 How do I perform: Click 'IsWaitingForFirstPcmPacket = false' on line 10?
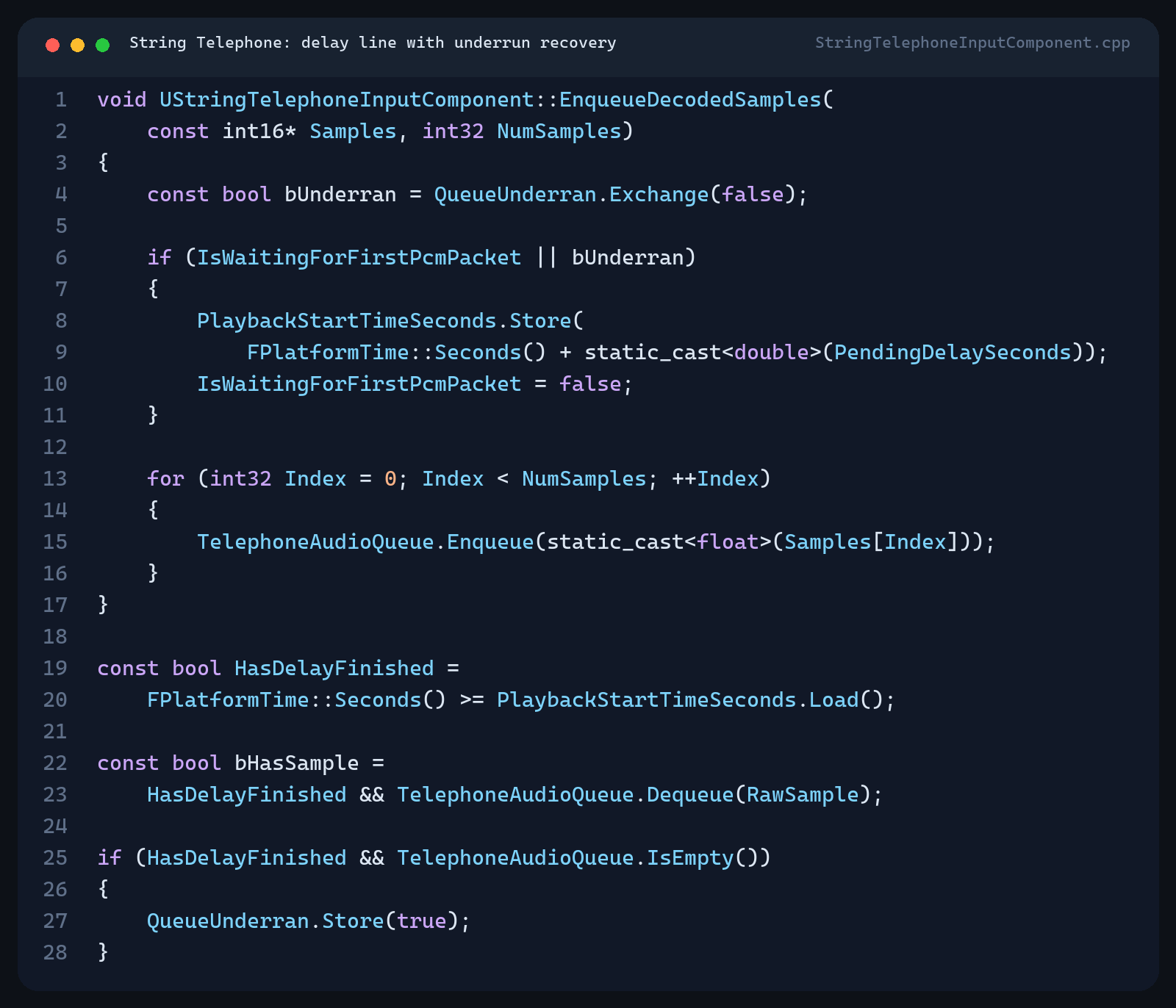coord(409,384)
